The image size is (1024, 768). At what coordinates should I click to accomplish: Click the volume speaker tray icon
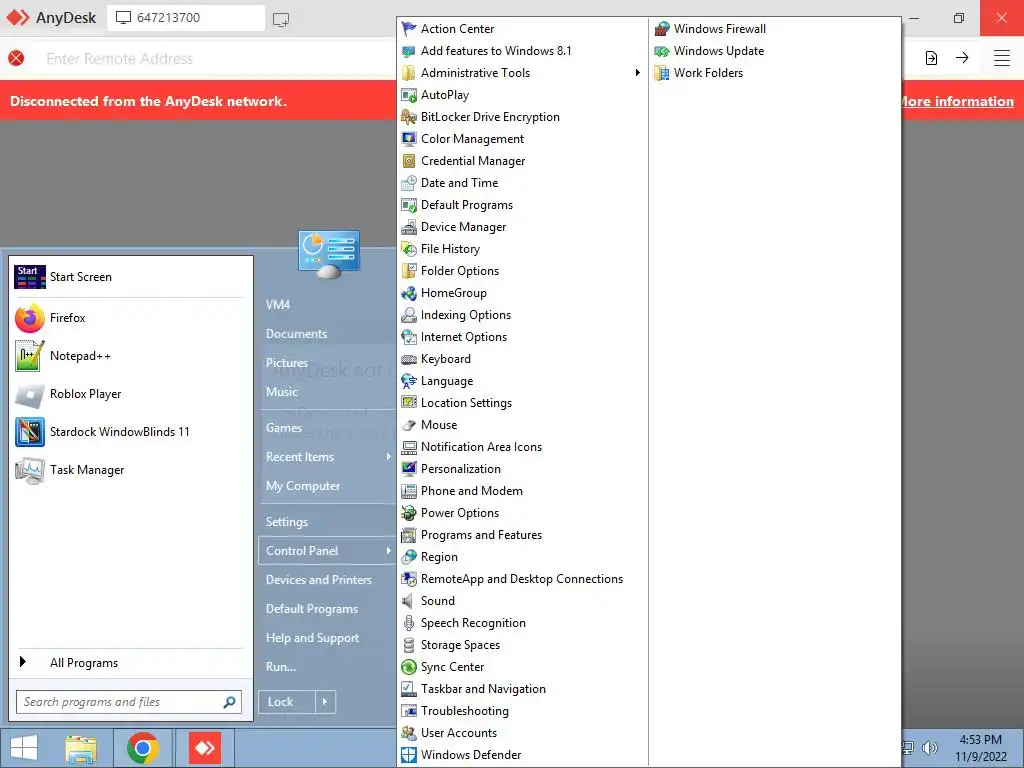(930, 748)
